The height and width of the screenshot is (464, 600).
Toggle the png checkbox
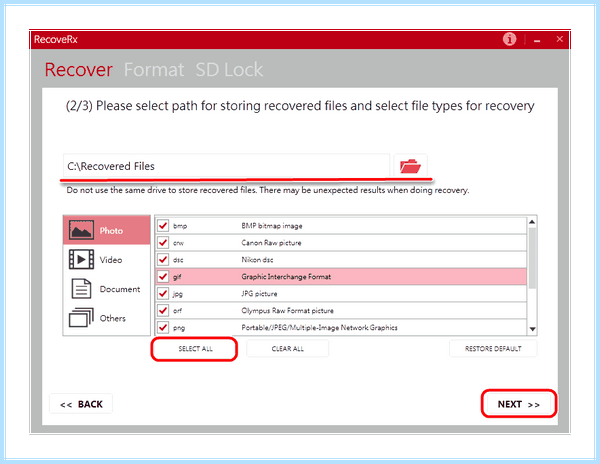tap(163, 327)
